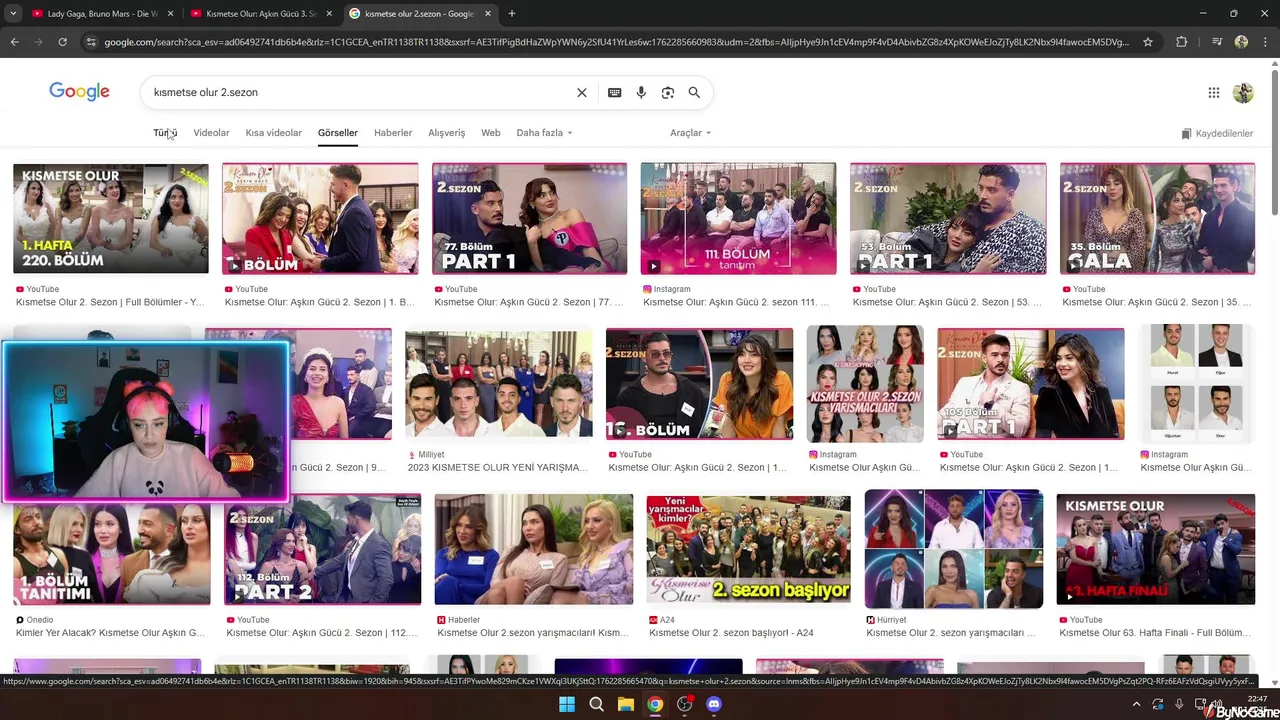The image size is (1280, 720).
Task: Open the browser extensions puzzle icon
Action: [x=1181, y=42]
